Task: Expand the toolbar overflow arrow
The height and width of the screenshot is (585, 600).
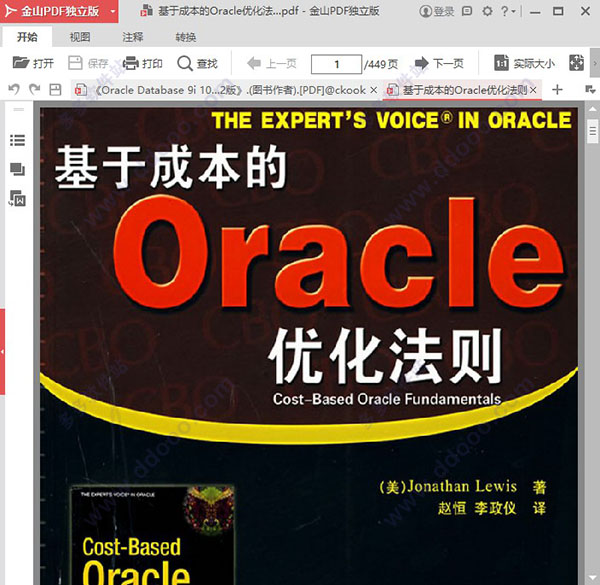Action: (x=595, y=63)
